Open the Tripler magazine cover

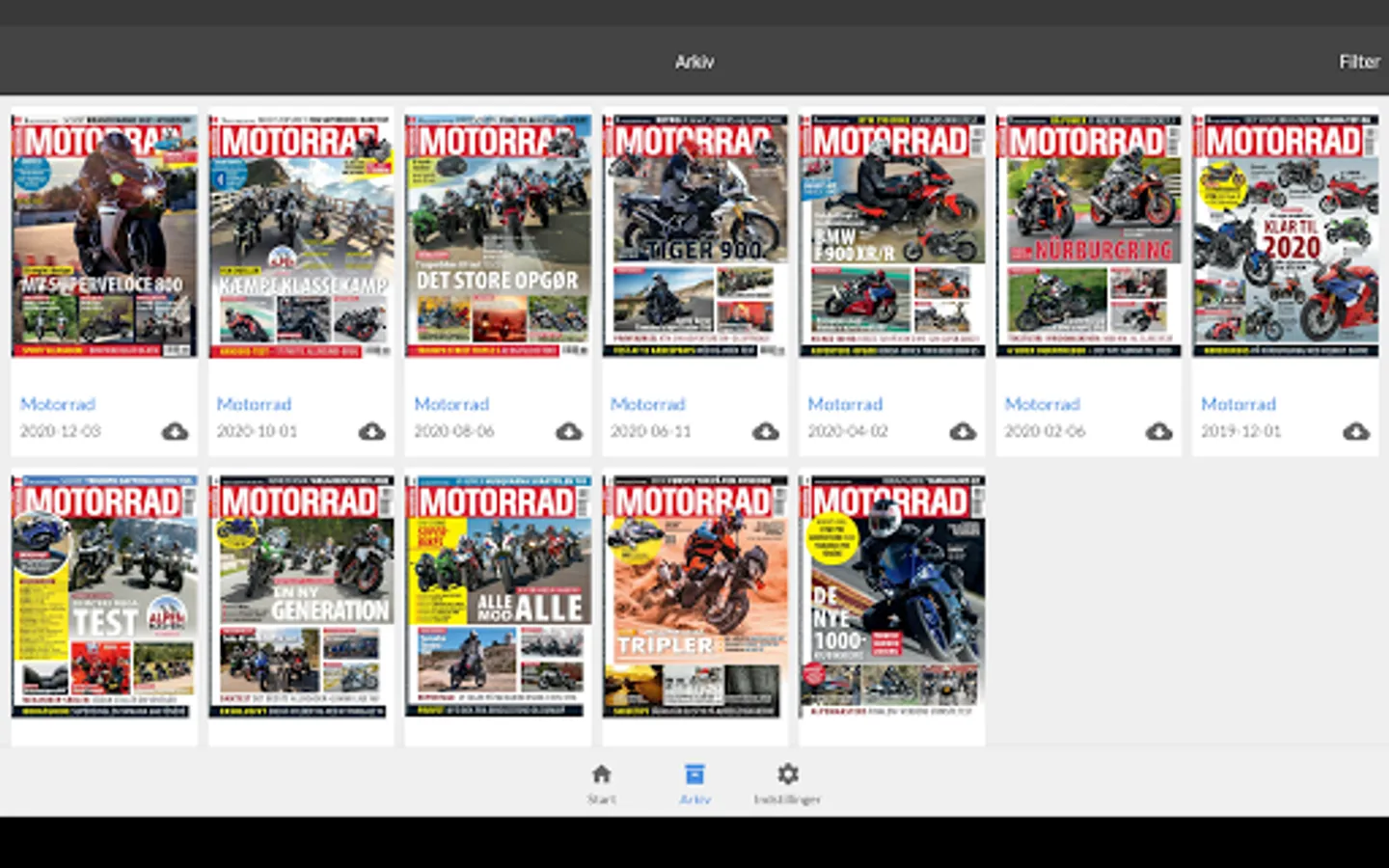pyautogui.click(x=694, y=596)
